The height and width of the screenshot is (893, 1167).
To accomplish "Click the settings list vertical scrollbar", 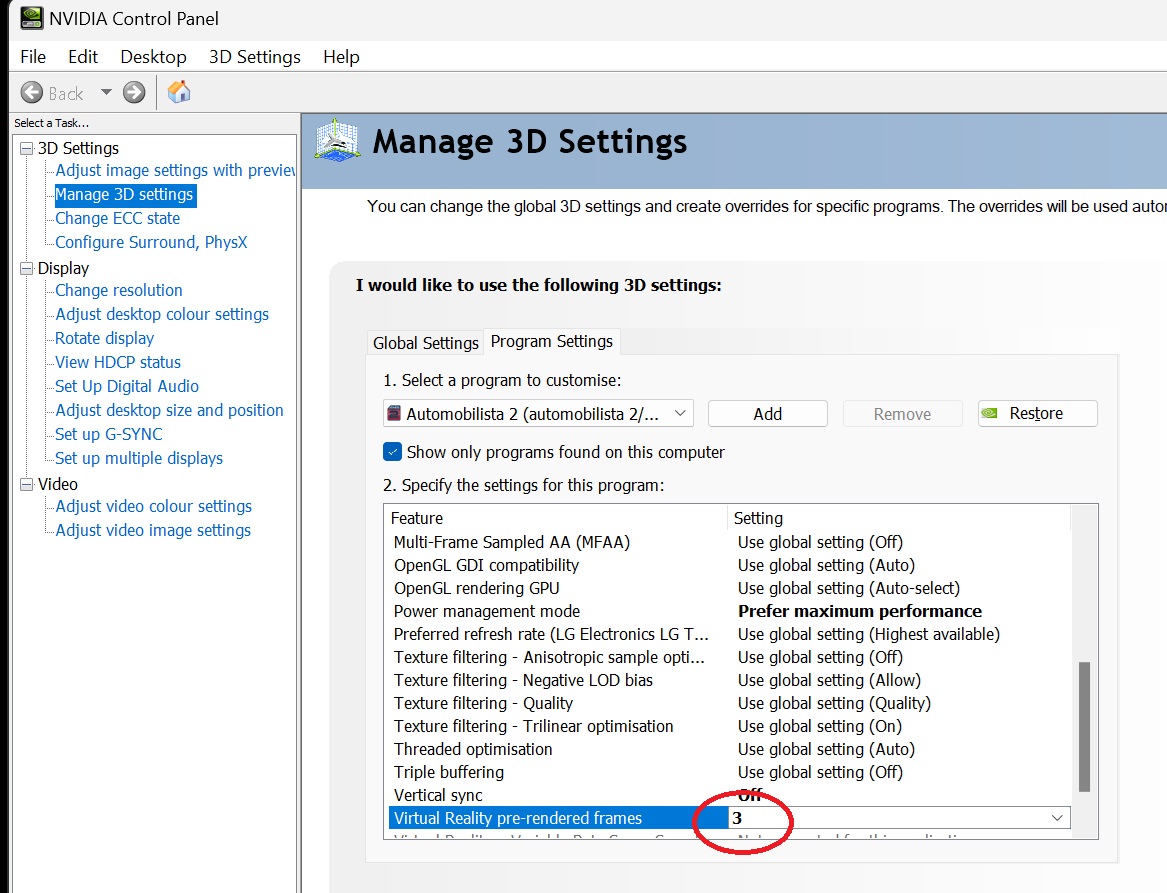I will click(1084, 725).
